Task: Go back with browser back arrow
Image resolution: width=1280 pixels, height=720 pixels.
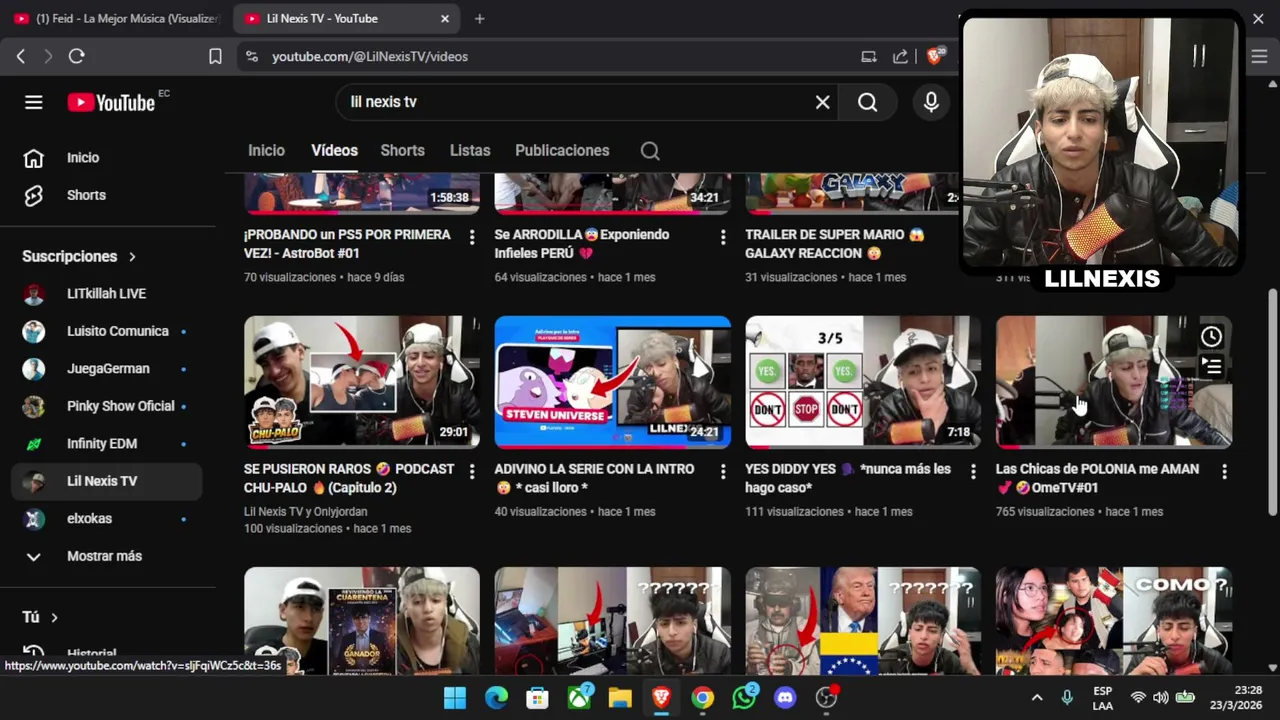Action: [21, 57]
